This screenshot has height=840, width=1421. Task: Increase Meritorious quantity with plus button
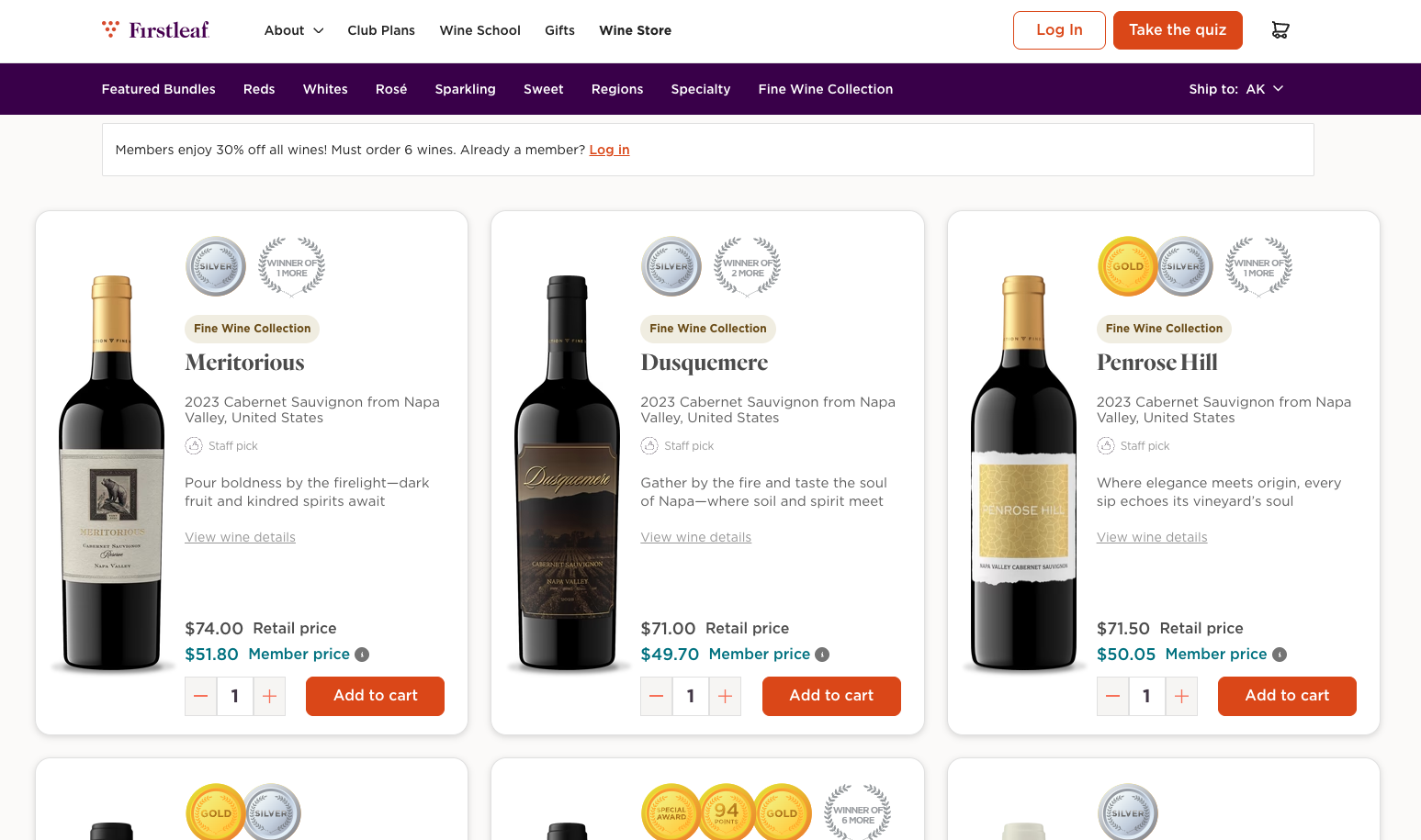tap(269, 696)
